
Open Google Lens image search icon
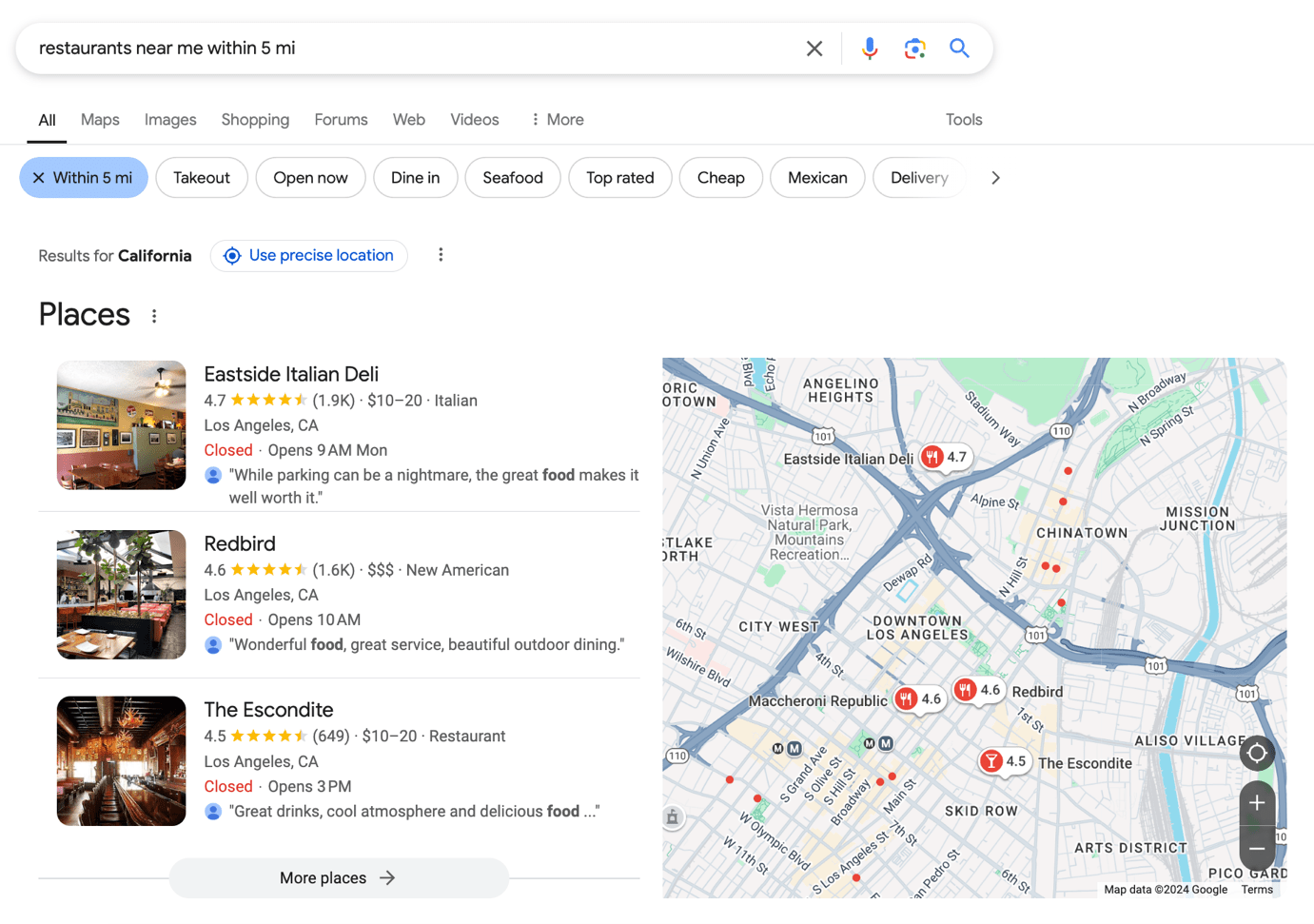coord(914,49)
